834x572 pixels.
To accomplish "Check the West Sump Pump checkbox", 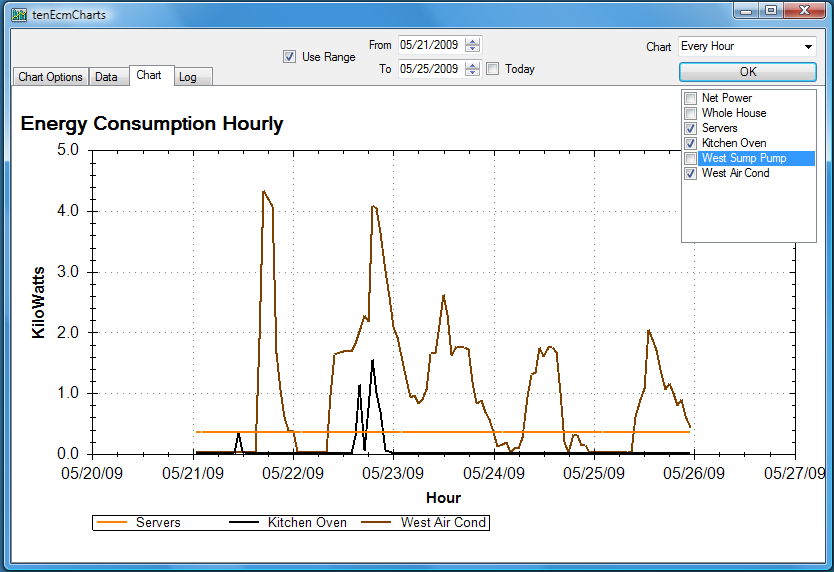I will (x=690, y=159).
